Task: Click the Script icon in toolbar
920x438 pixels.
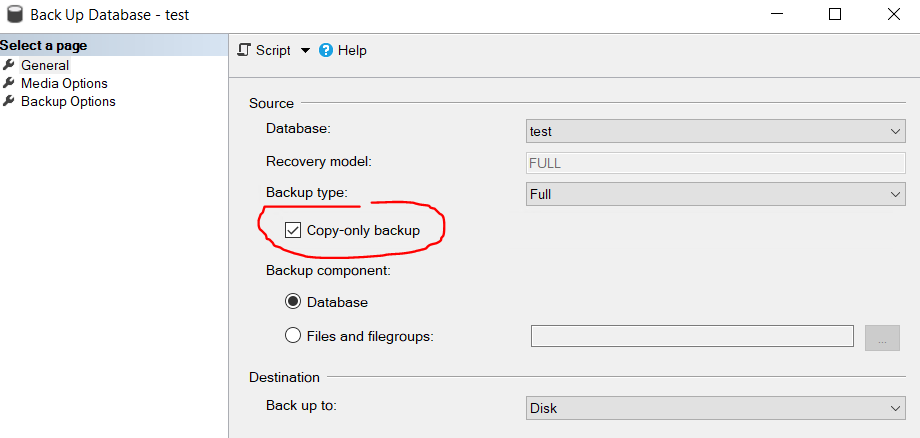Action: click(x=244, y=50)
